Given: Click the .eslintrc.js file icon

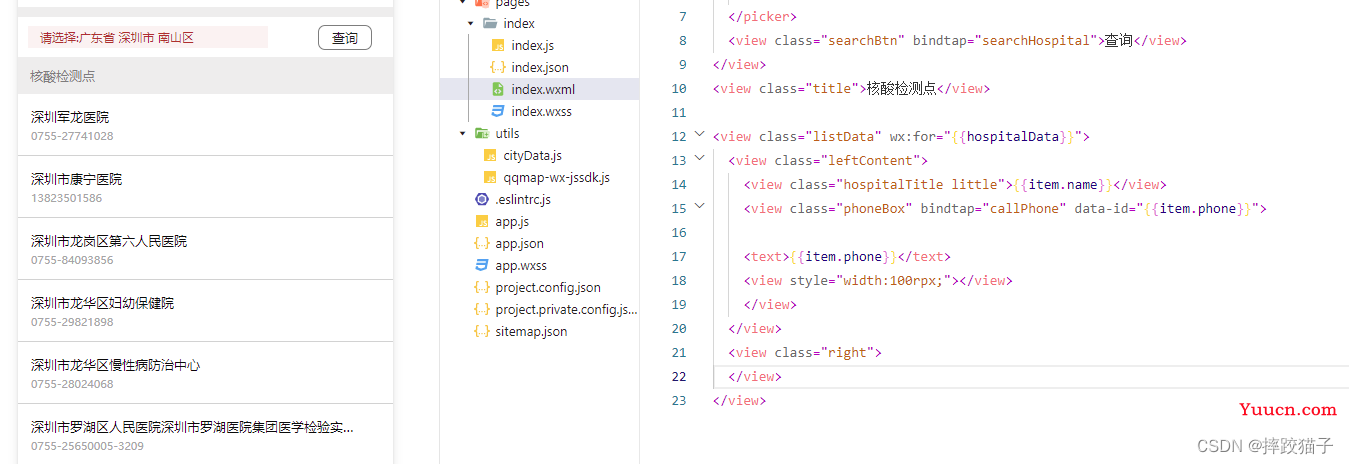Looking at the screenshot, I should (482, 199).
